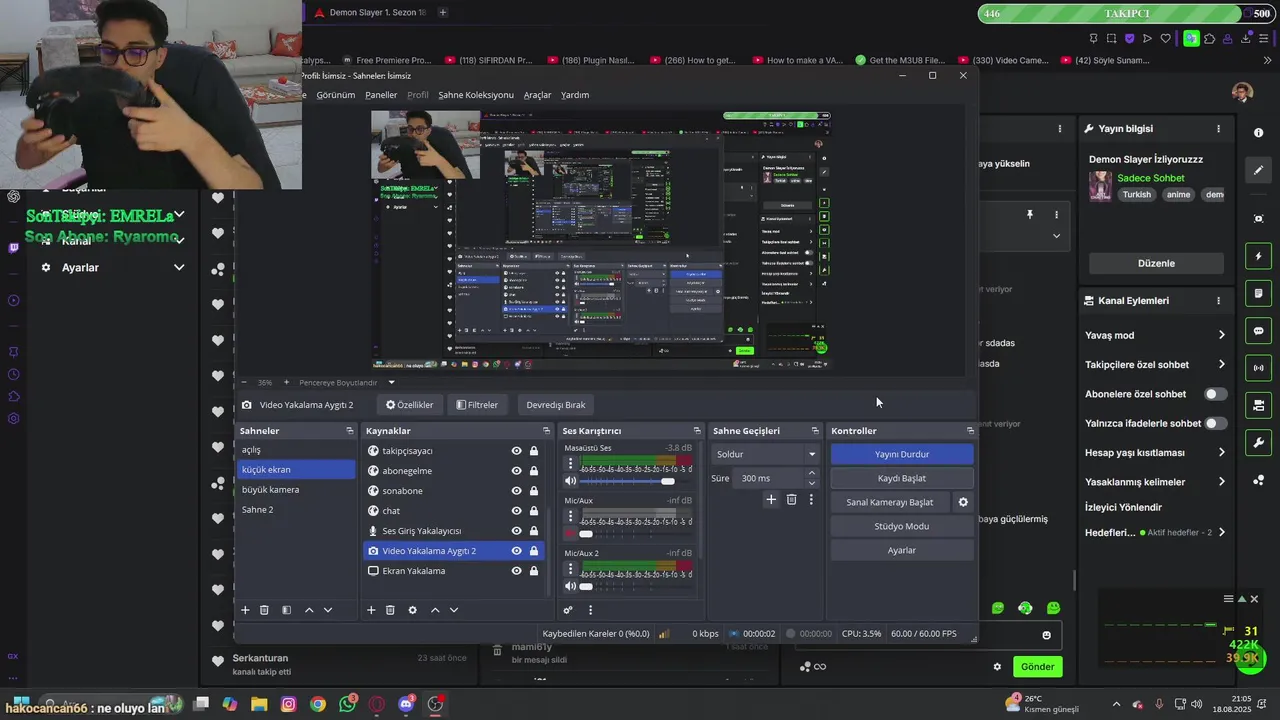
Task: Open advanced audio properties in Ses Karıştırıcı
Action: tap(568, 610)
